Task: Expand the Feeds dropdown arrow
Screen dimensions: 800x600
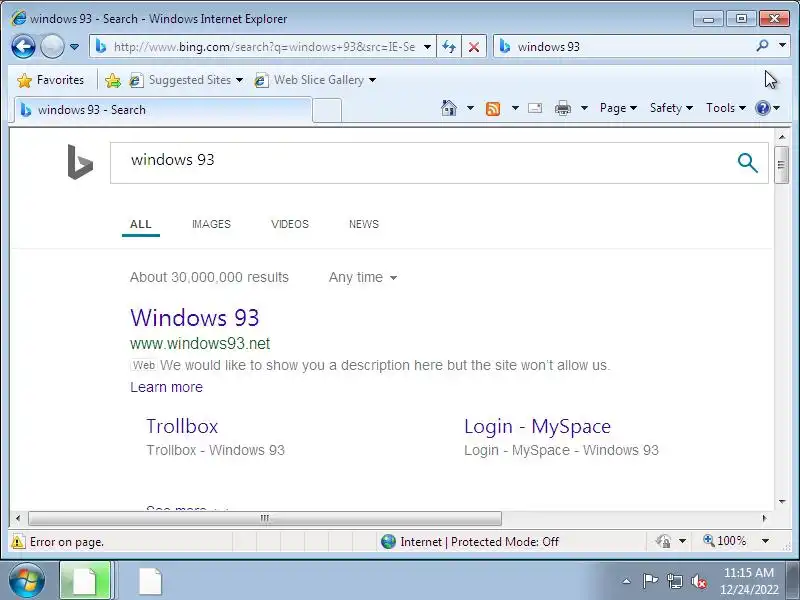Action: (515, 108)
